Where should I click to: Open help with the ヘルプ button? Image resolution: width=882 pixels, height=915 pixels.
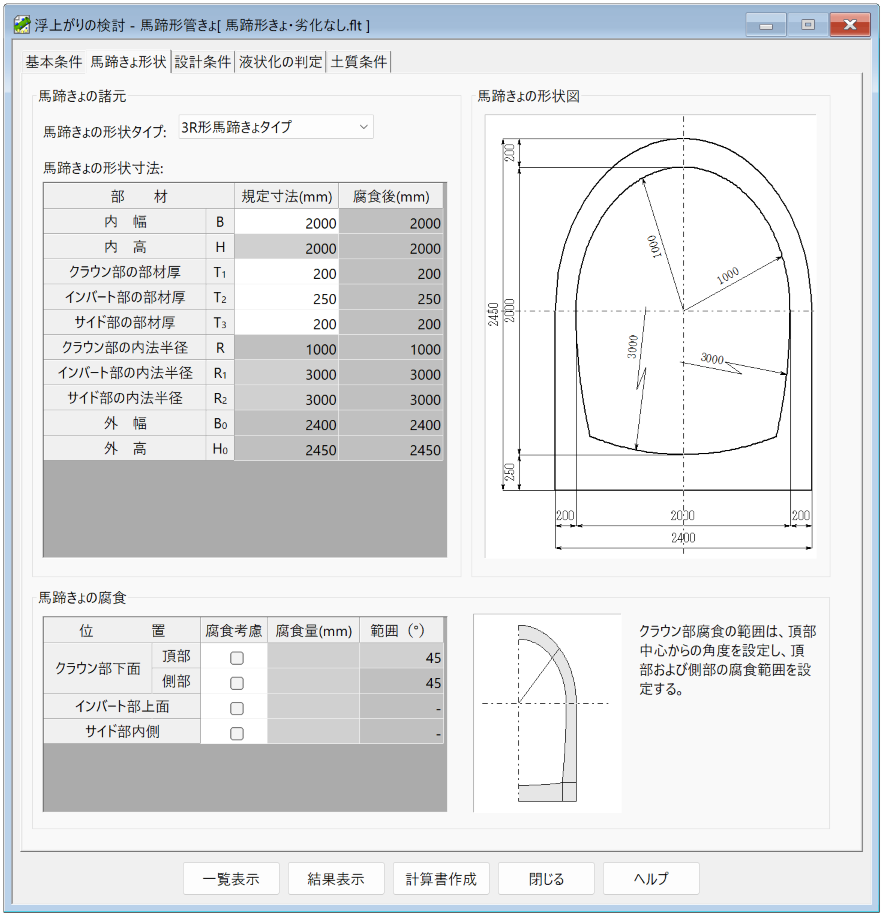click(651, 878)
